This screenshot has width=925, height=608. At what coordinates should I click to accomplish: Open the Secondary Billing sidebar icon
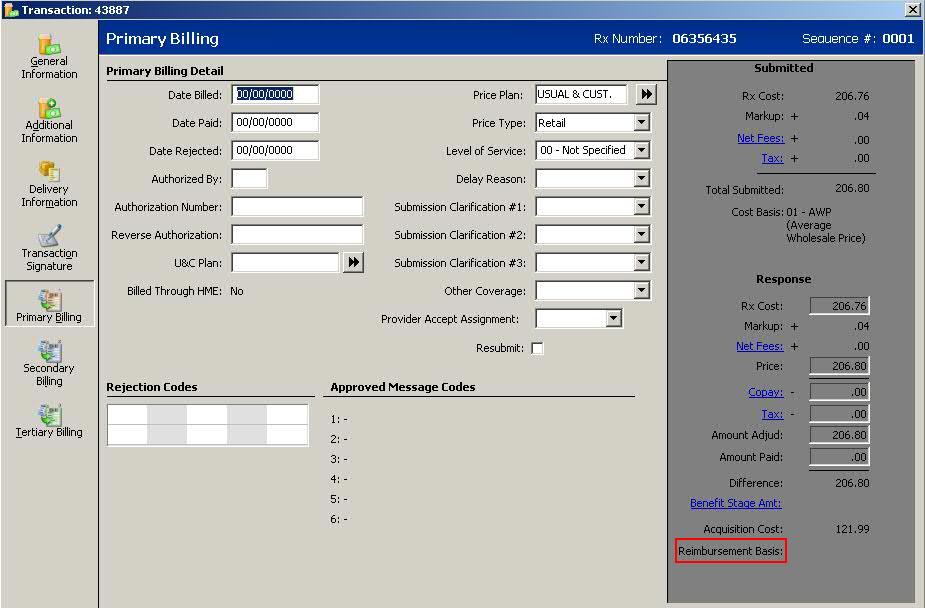[49, 351]
